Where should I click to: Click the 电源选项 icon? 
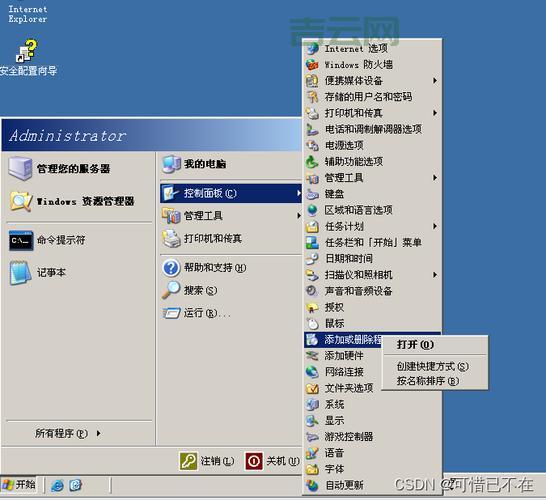coord(312,145)
